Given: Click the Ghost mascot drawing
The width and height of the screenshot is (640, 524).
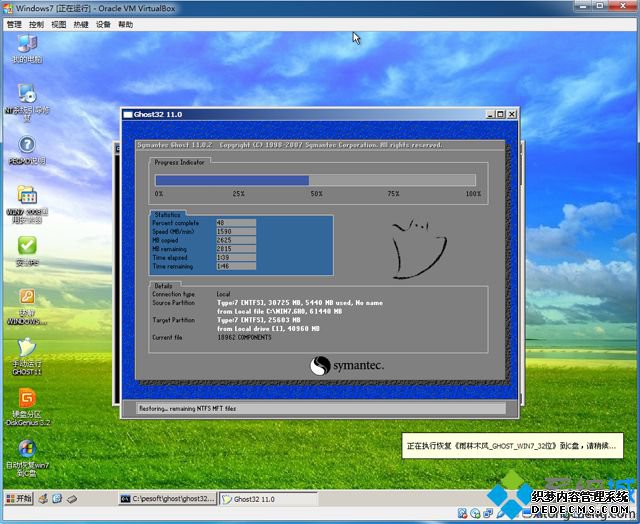Looking at the screenshot, I should pyautogui.click(x=419, y=249).
